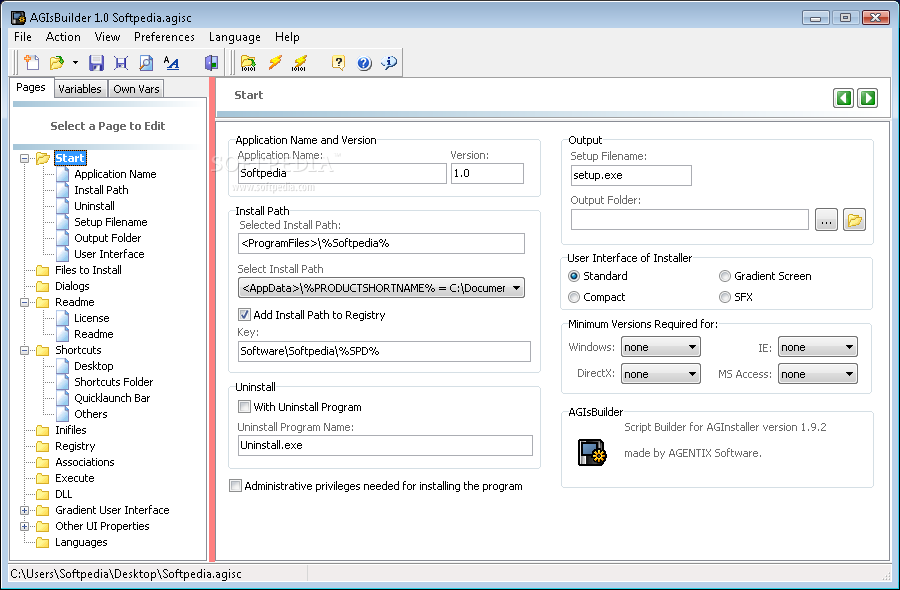The width and height of the screenshot is (900, 590).
Task: Open the File menu
Action: 22,37
